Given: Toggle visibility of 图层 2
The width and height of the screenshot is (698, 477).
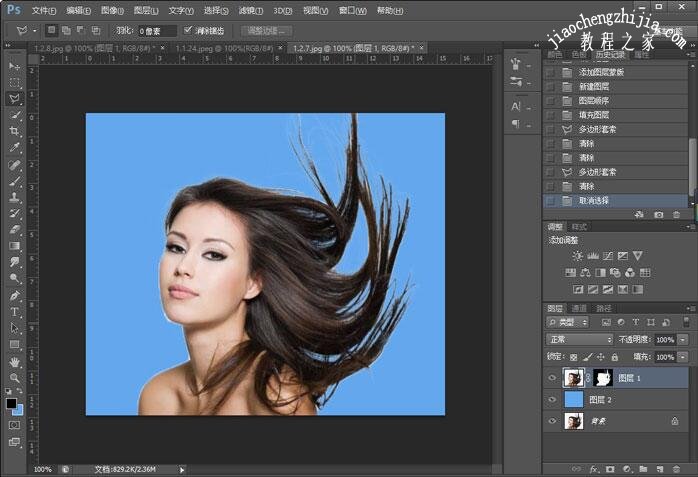Looking at the screenshot, I should tap(552, 399).
